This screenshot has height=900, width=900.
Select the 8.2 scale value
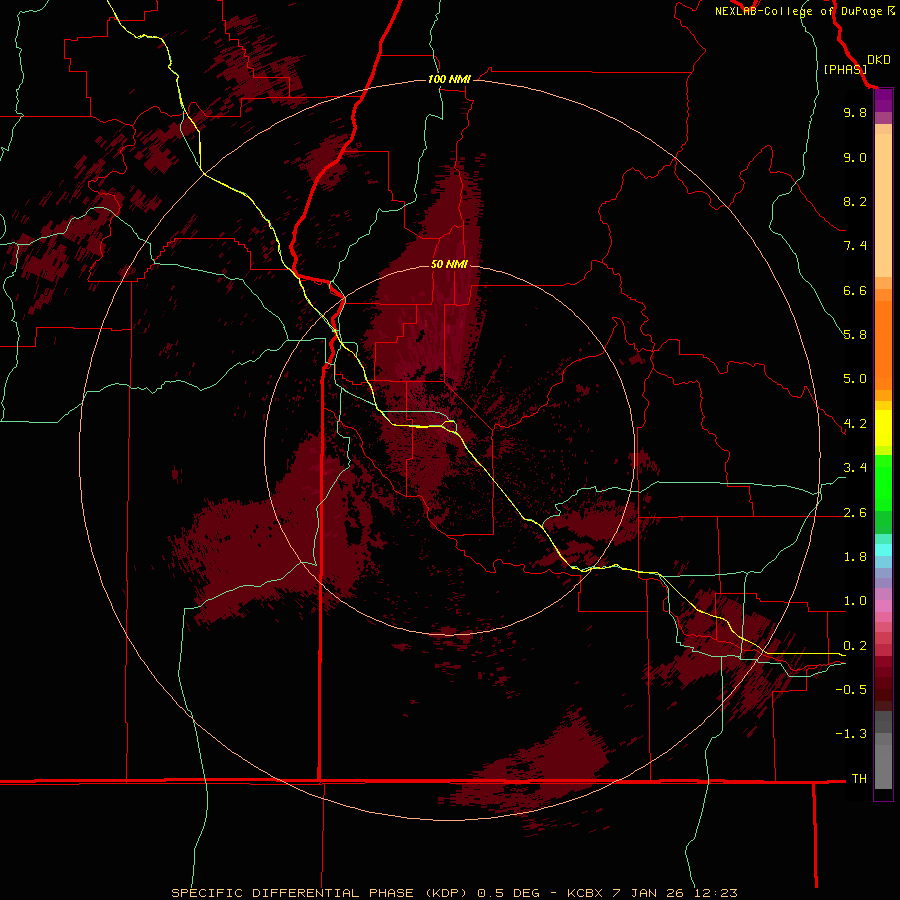(x=855, y=201)
